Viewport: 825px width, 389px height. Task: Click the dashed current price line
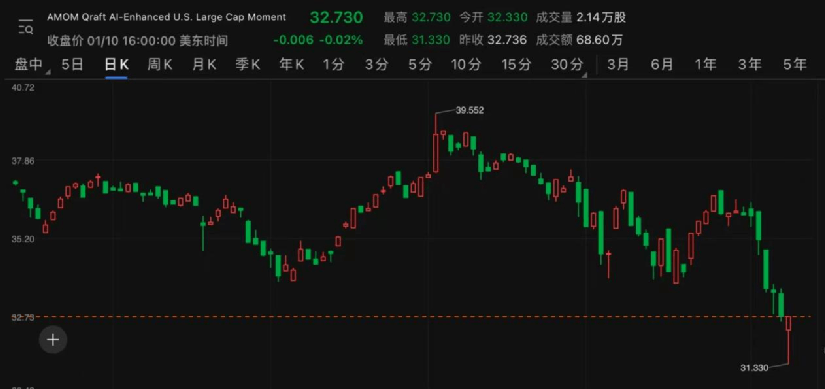(421, 316)
